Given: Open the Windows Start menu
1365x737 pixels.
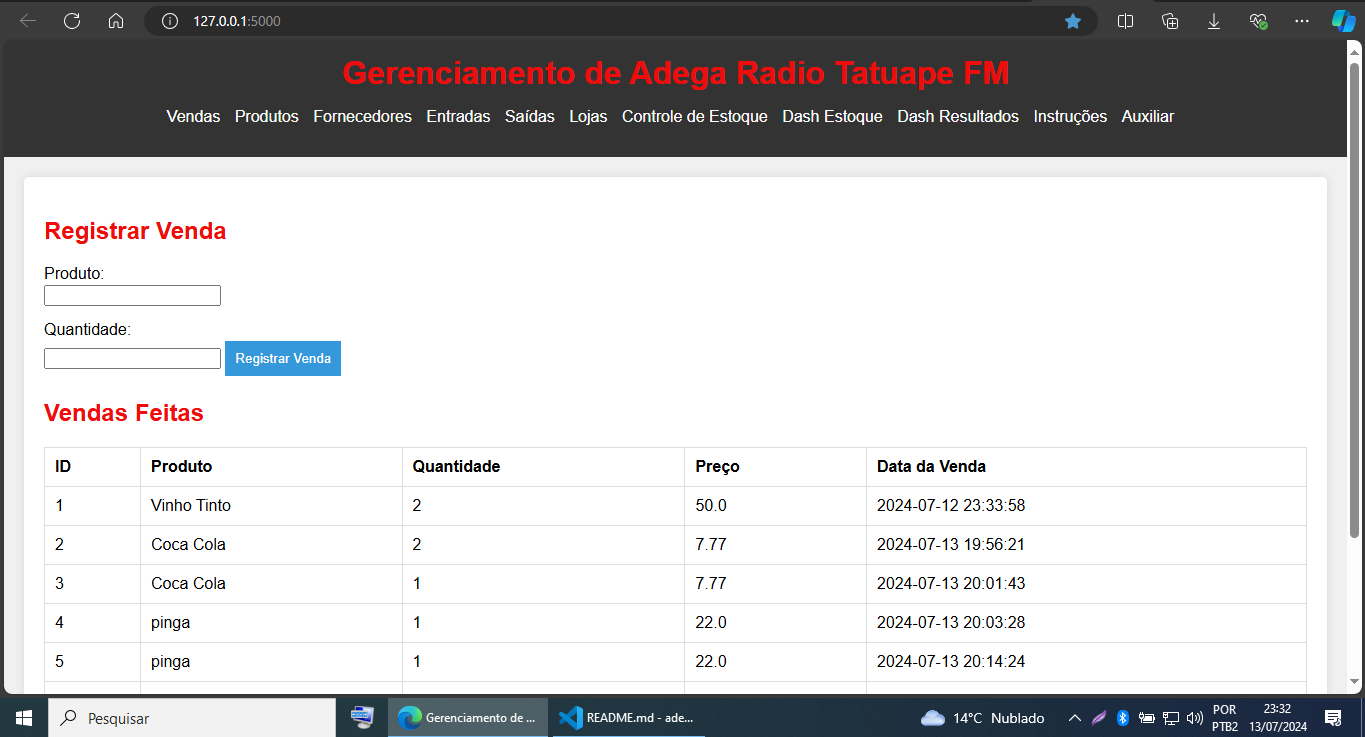Looking at the screenshot, I should [x=24, y=718].
